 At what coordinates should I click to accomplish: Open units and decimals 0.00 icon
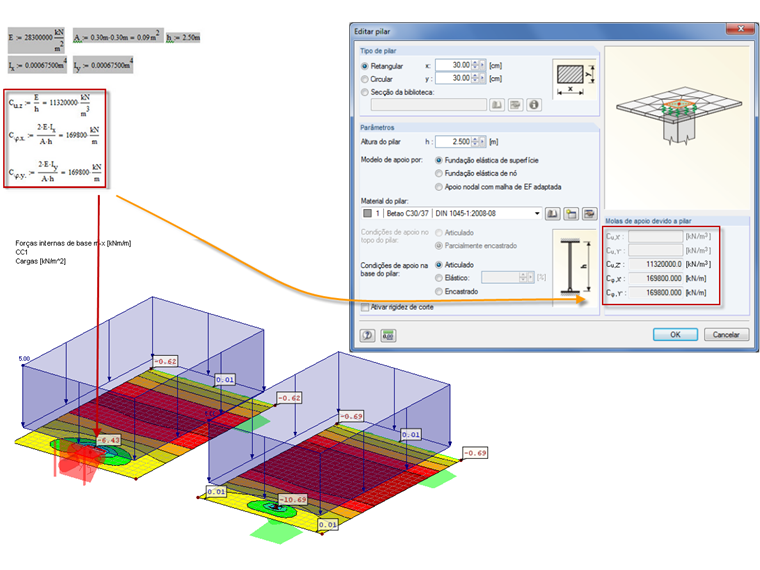(x=388, y=335)
